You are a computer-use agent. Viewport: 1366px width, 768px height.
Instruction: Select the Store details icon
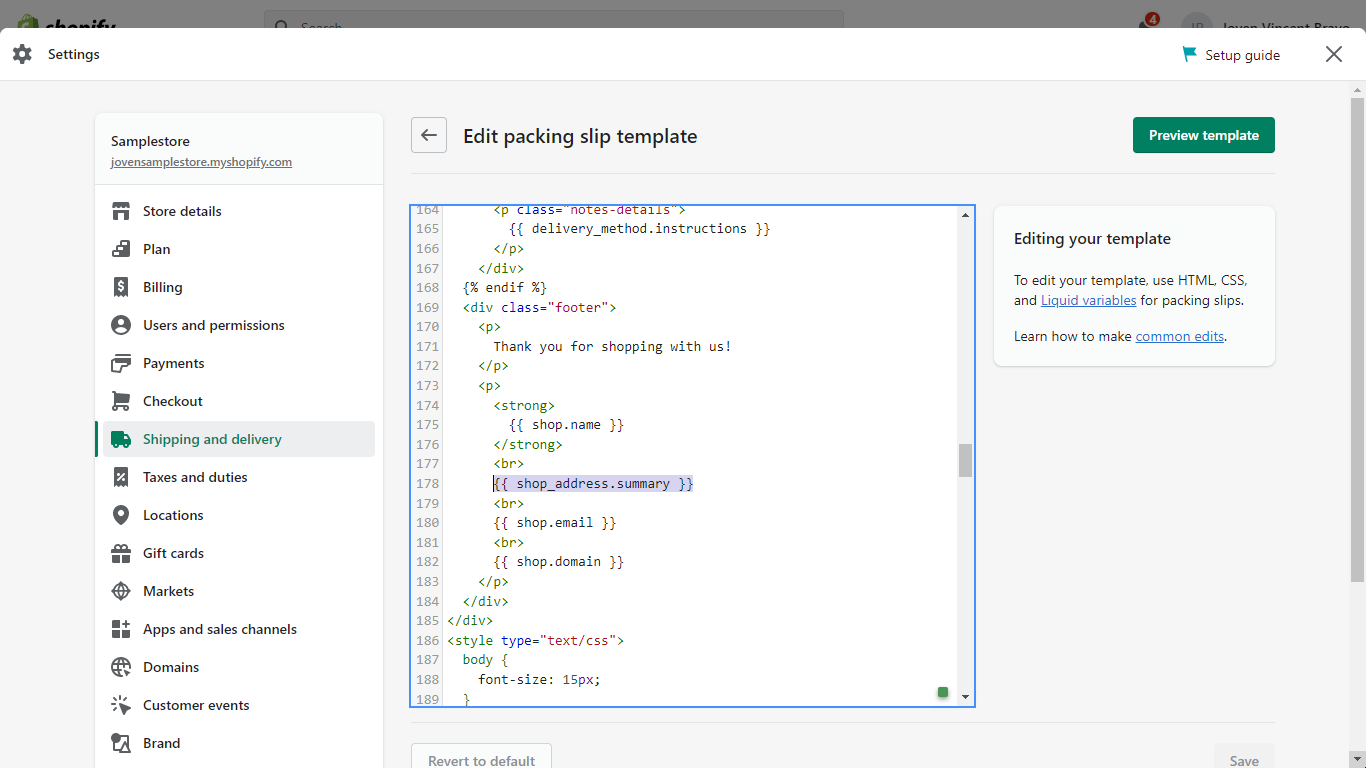point(121,211)
